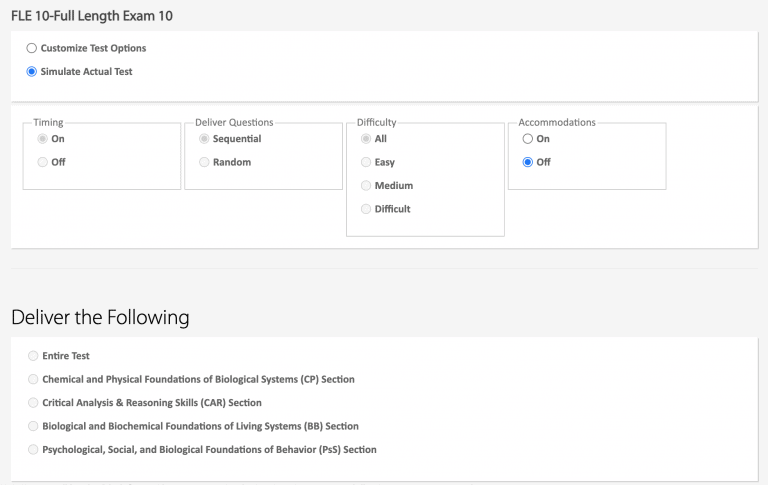Select All under Difficulty

coord(366,139)
